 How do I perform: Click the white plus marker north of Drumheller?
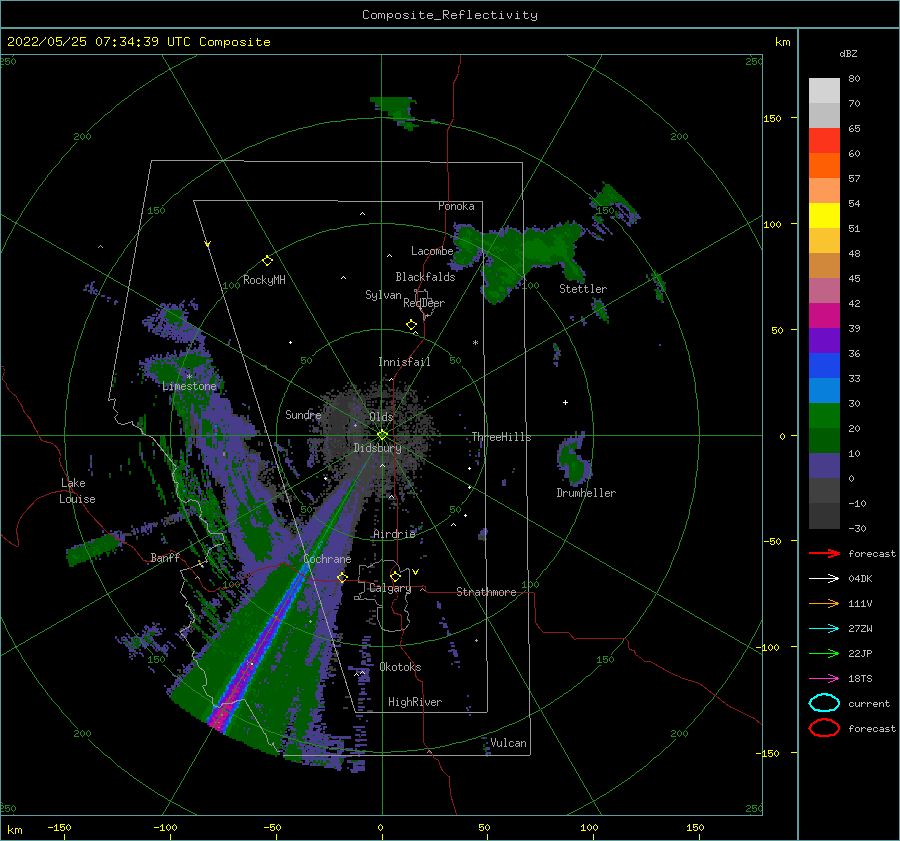click(x=565, y=402)
